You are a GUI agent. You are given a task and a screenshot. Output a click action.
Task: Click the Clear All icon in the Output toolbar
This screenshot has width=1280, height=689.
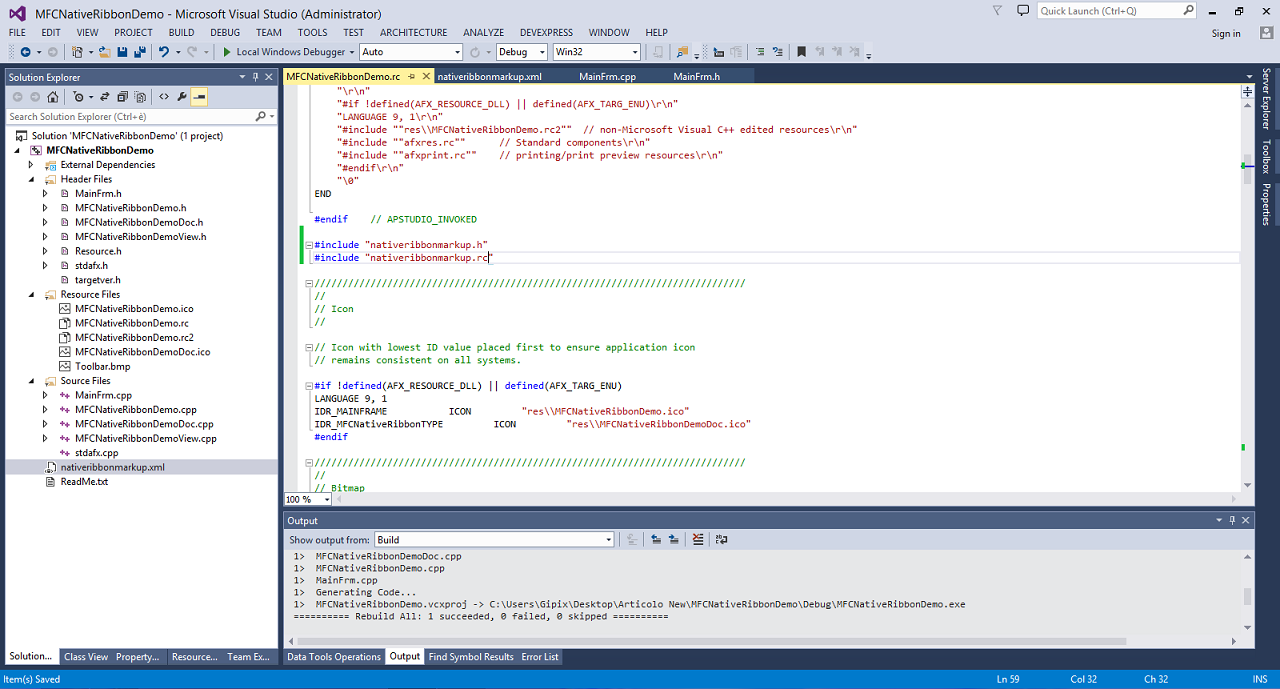pyautogui.click(x=698, y=540)
